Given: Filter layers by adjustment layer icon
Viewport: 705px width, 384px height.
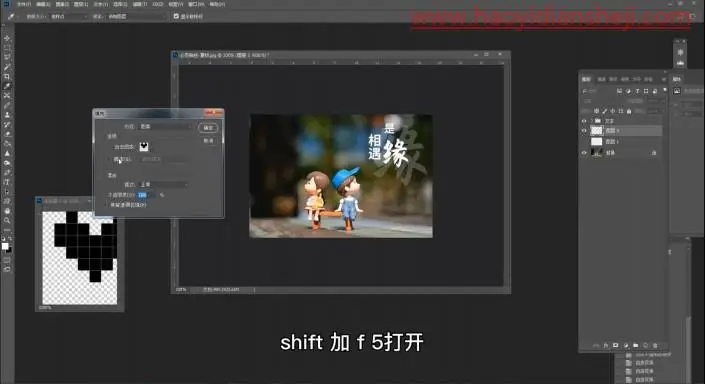Looking at the screenshot, I should 628,91.
